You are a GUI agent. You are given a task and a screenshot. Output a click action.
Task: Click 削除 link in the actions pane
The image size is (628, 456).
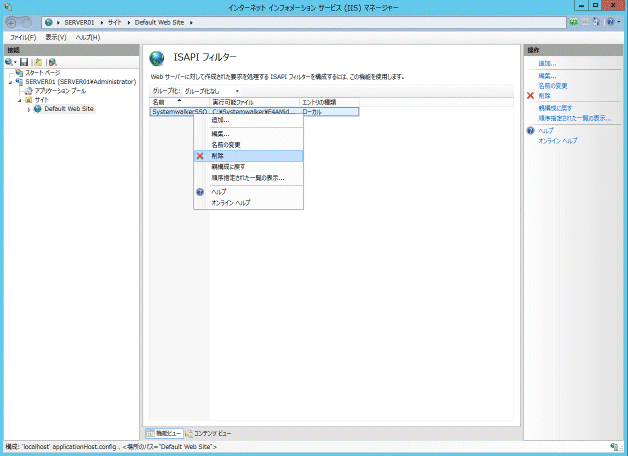coord(544,96)
